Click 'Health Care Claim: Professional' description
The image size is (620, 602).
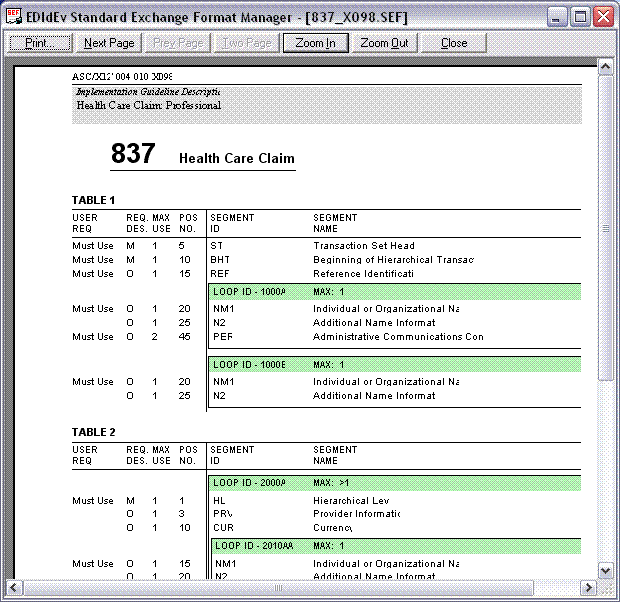149,106
